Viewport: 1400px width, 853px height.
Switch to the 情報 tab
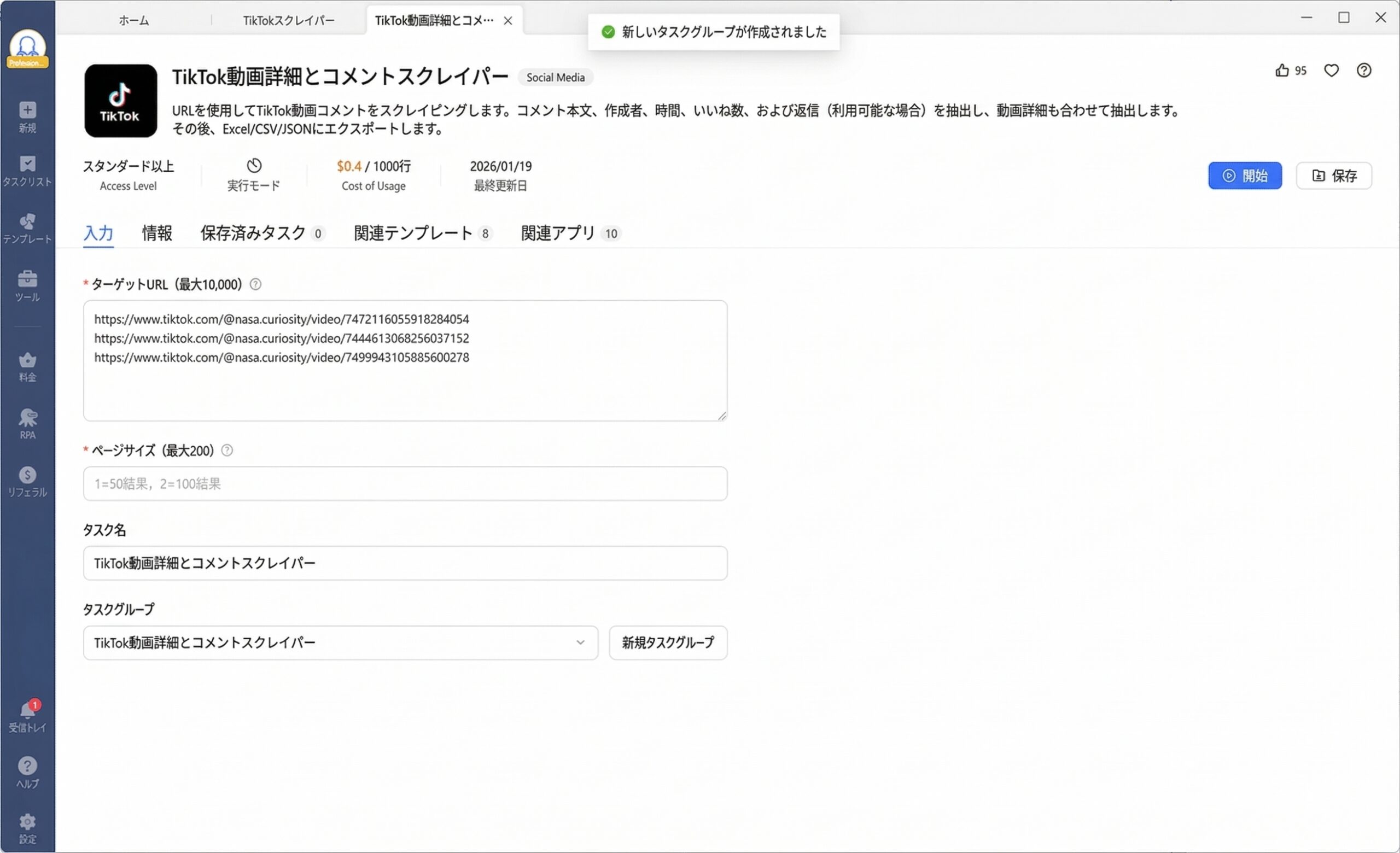click(x=157, y=233)
